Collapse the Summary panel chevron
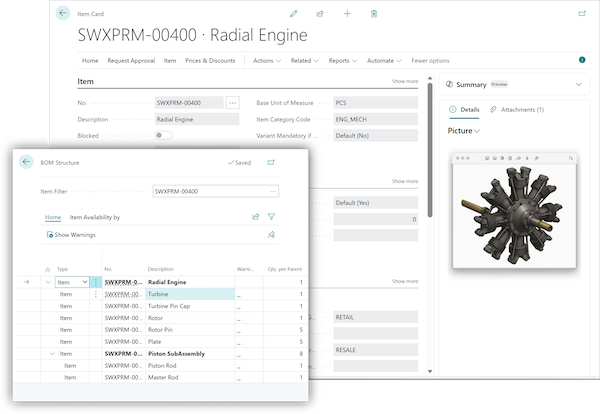 coord(579,85)
